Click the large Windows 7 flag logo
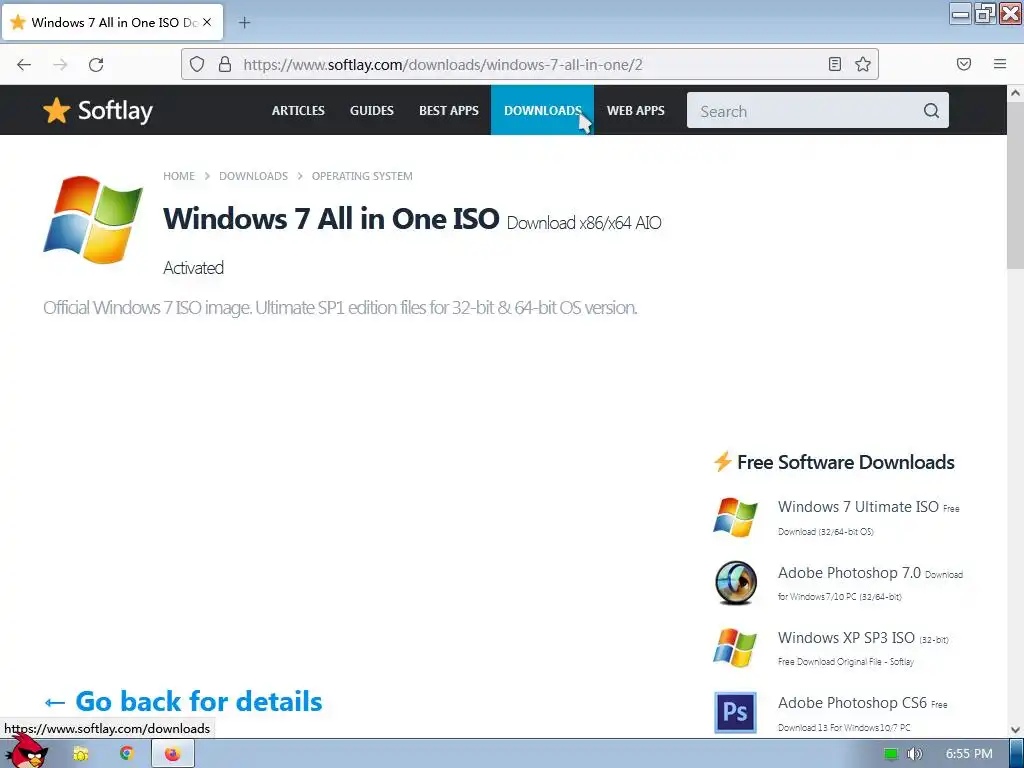This screenshot has width=1024, height=768. (x=93, y=219)
